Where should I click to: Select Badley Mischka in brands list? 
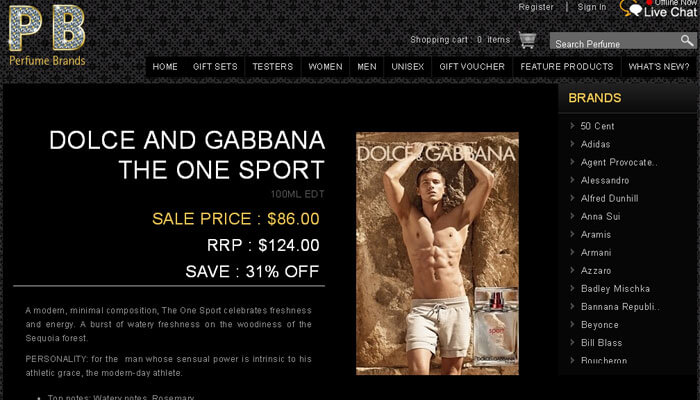(615, 289)
